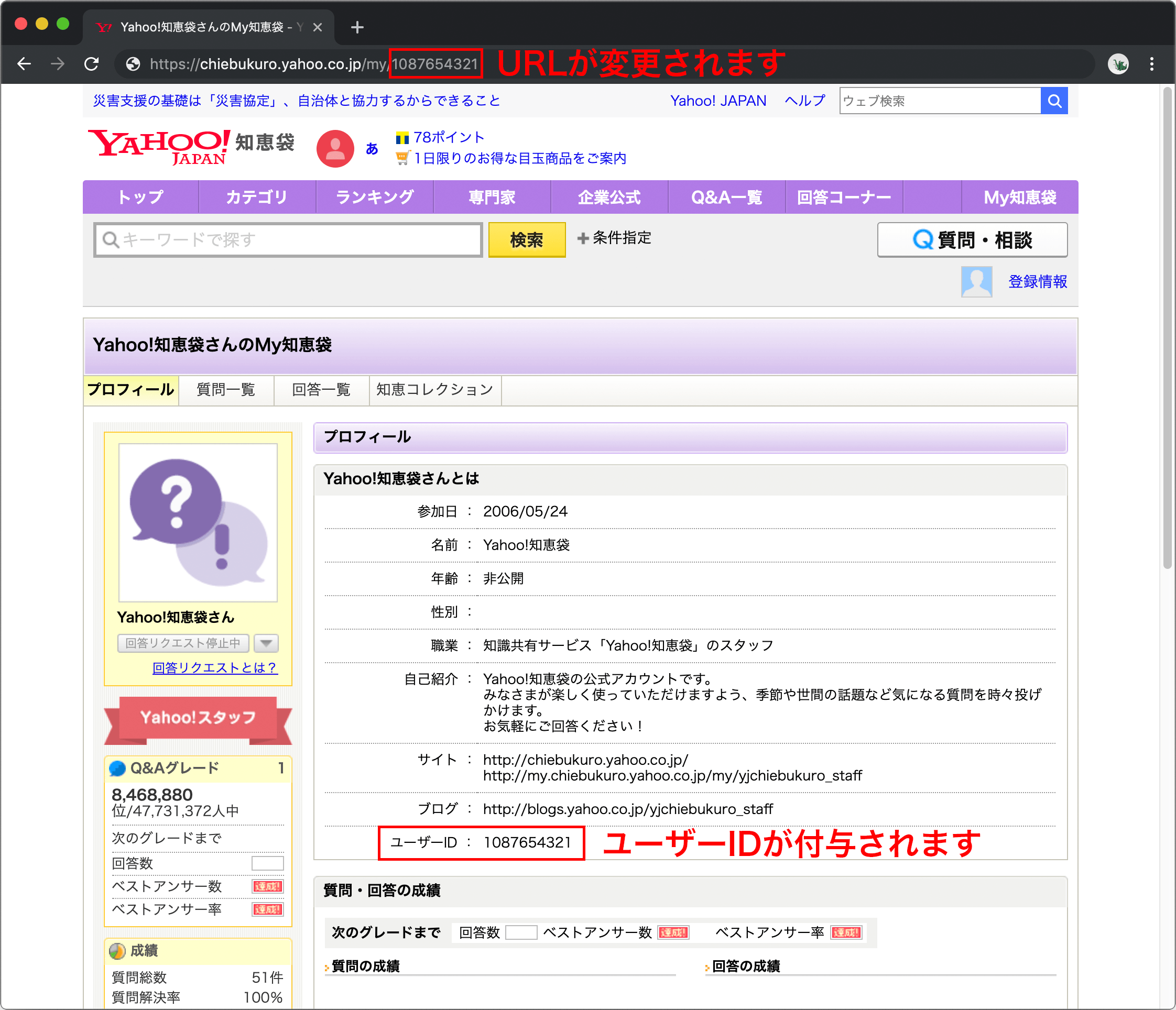This screenshot has width=1176, height=1010.
Task: Open a new browser tab
Action: (x=357, y=27)
